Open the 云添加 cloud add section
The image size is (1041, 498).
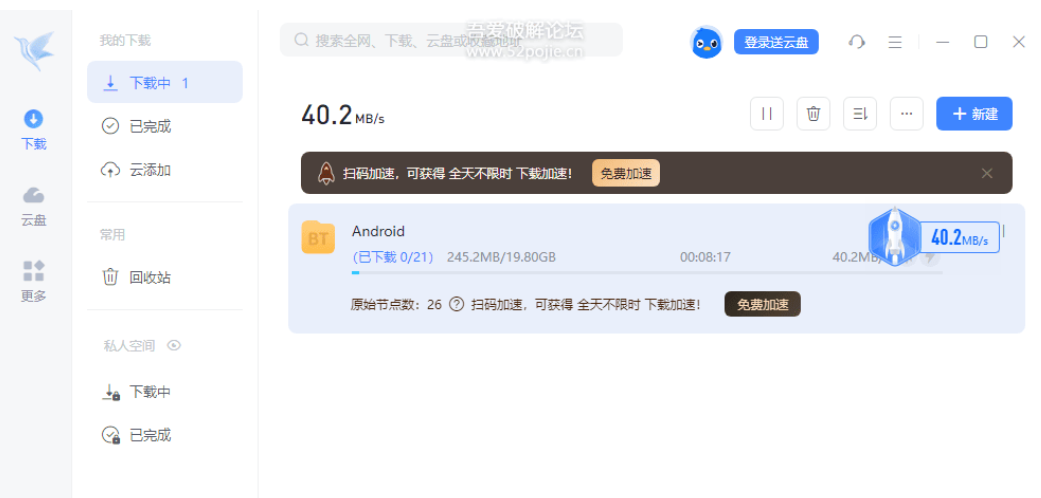tap(150, 170)
